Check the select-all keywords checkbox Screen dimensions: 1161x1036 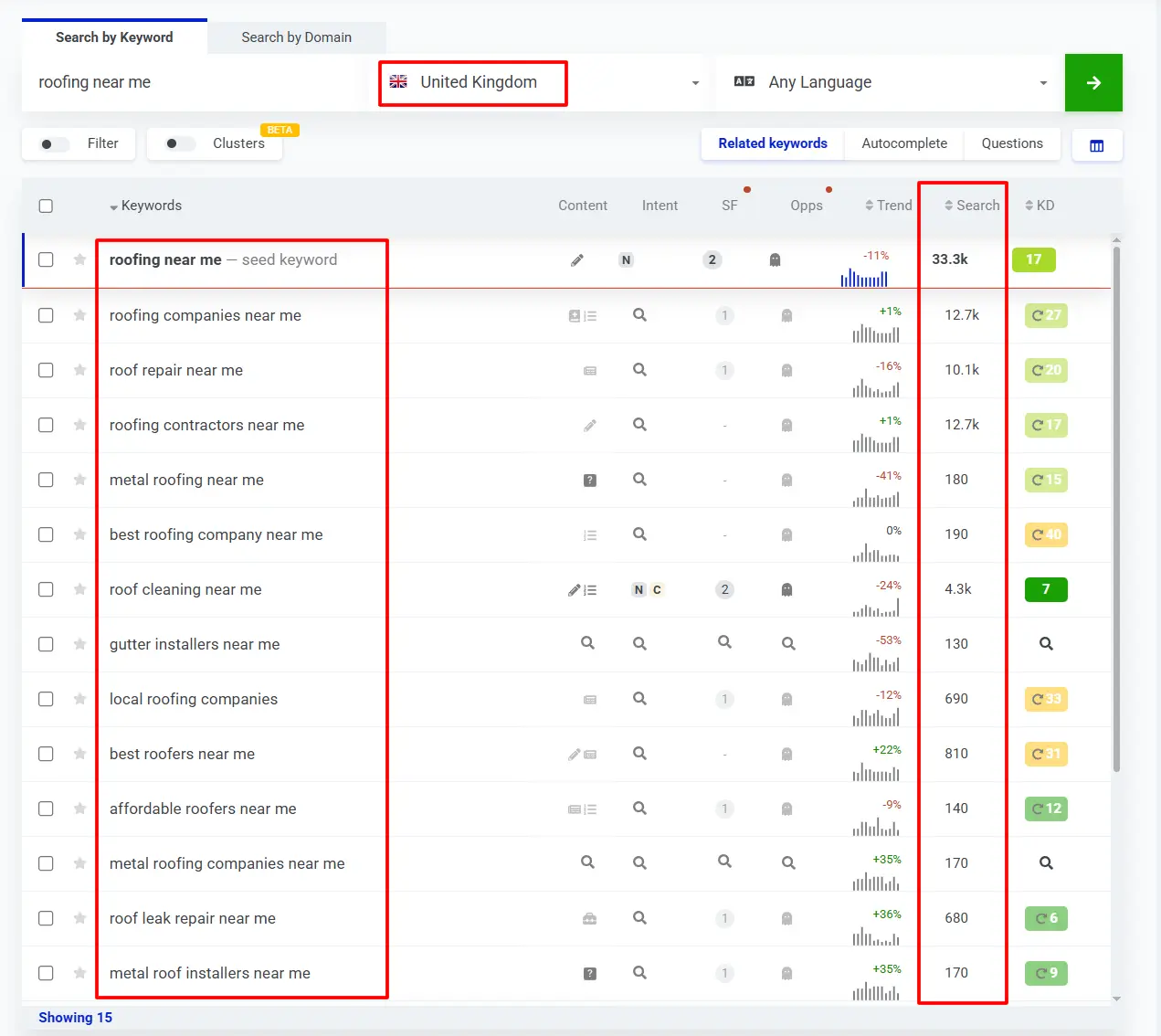tap(46, 206)
